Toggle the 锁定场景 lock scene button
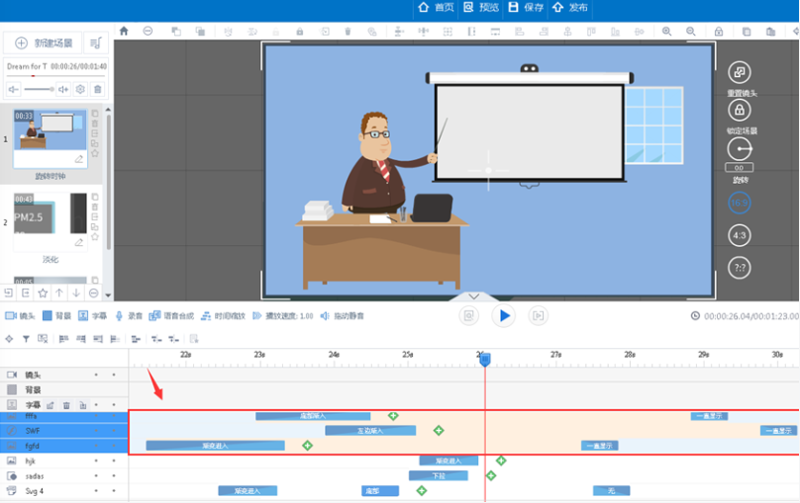 pos(739,110)
